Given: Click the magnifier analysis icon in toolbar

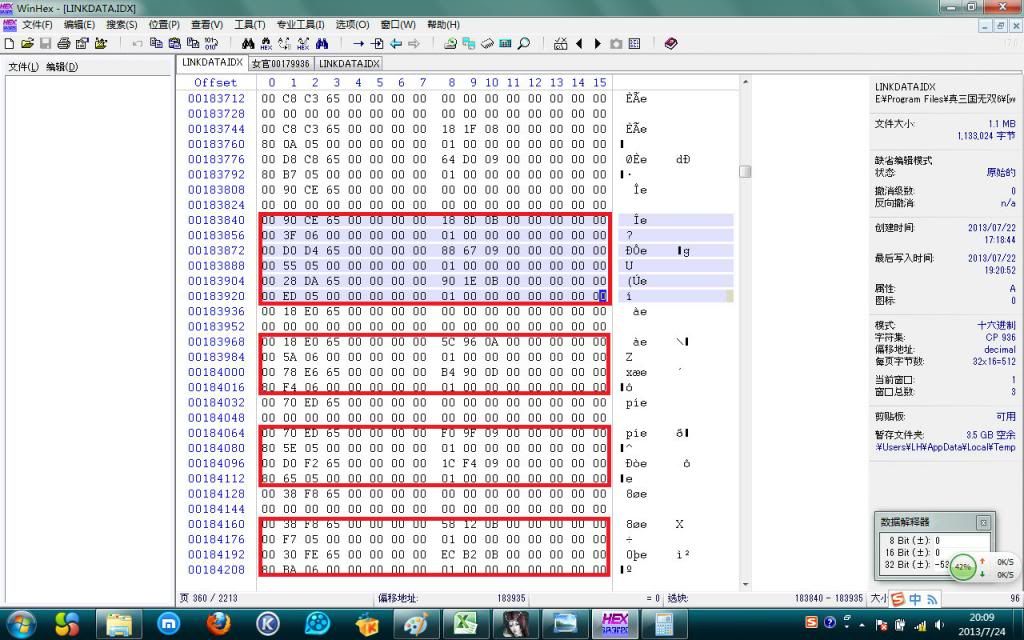Looking at the screenshot, I should [x=523, y=44].
